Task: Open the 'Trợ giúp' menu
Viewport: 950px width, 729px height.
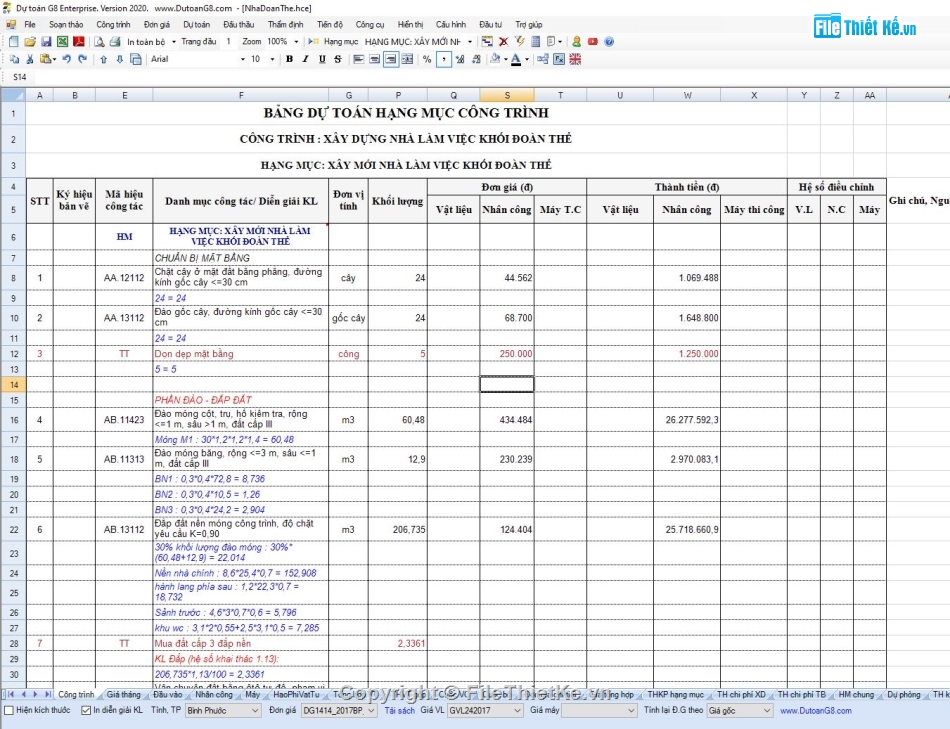Action: point(529,25)
